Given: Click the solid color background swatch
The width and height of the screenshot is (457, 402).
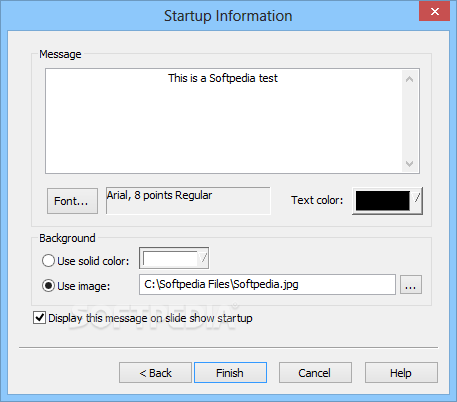Looking at the screenshot, I should [170, 258].
